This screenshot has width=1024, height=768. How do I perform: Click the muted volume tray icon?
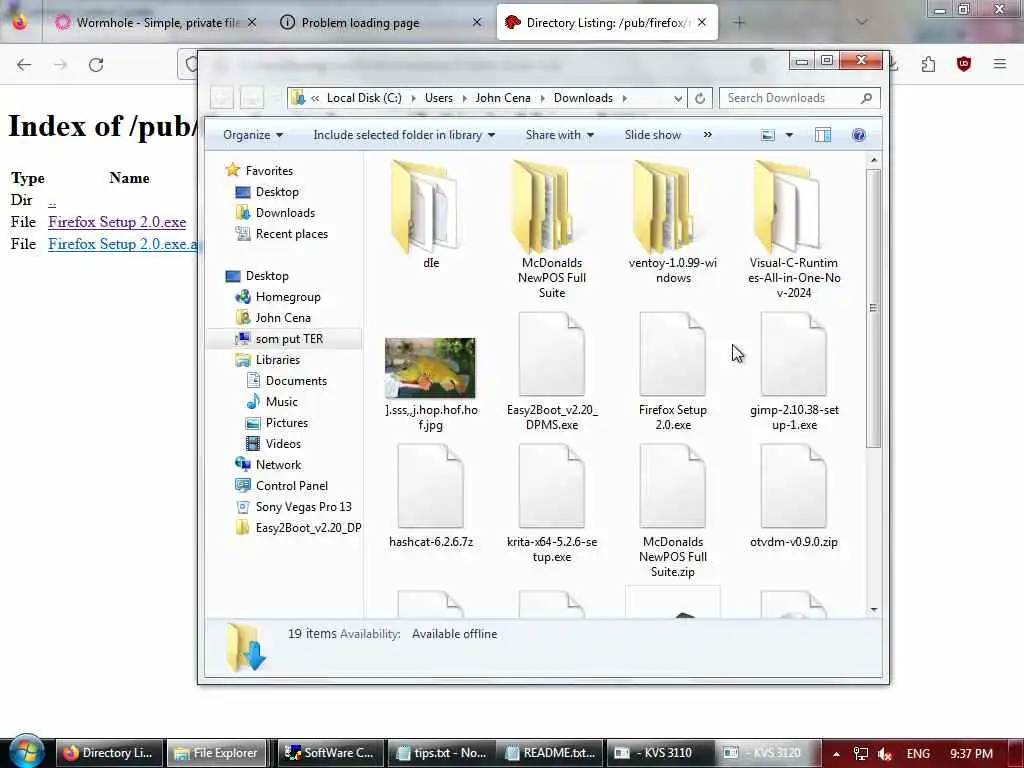(x=885, y=754)
